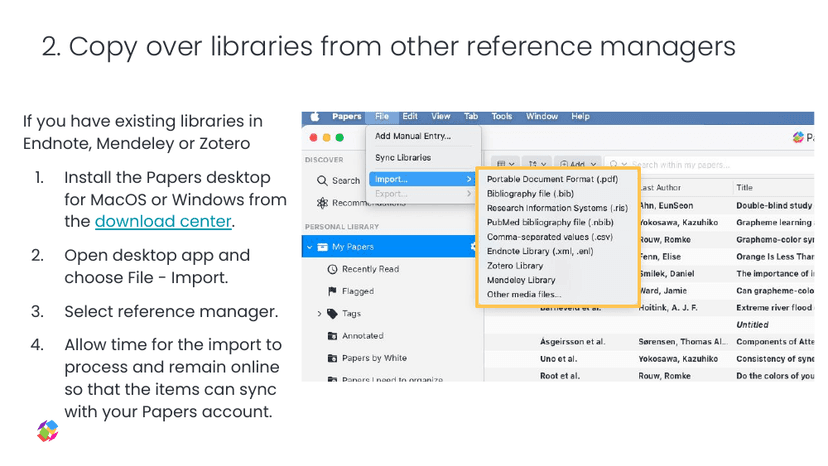This screenshot has width=828, height=466.
Task: Open the Apple menu icon
Action: click(315, 116)
